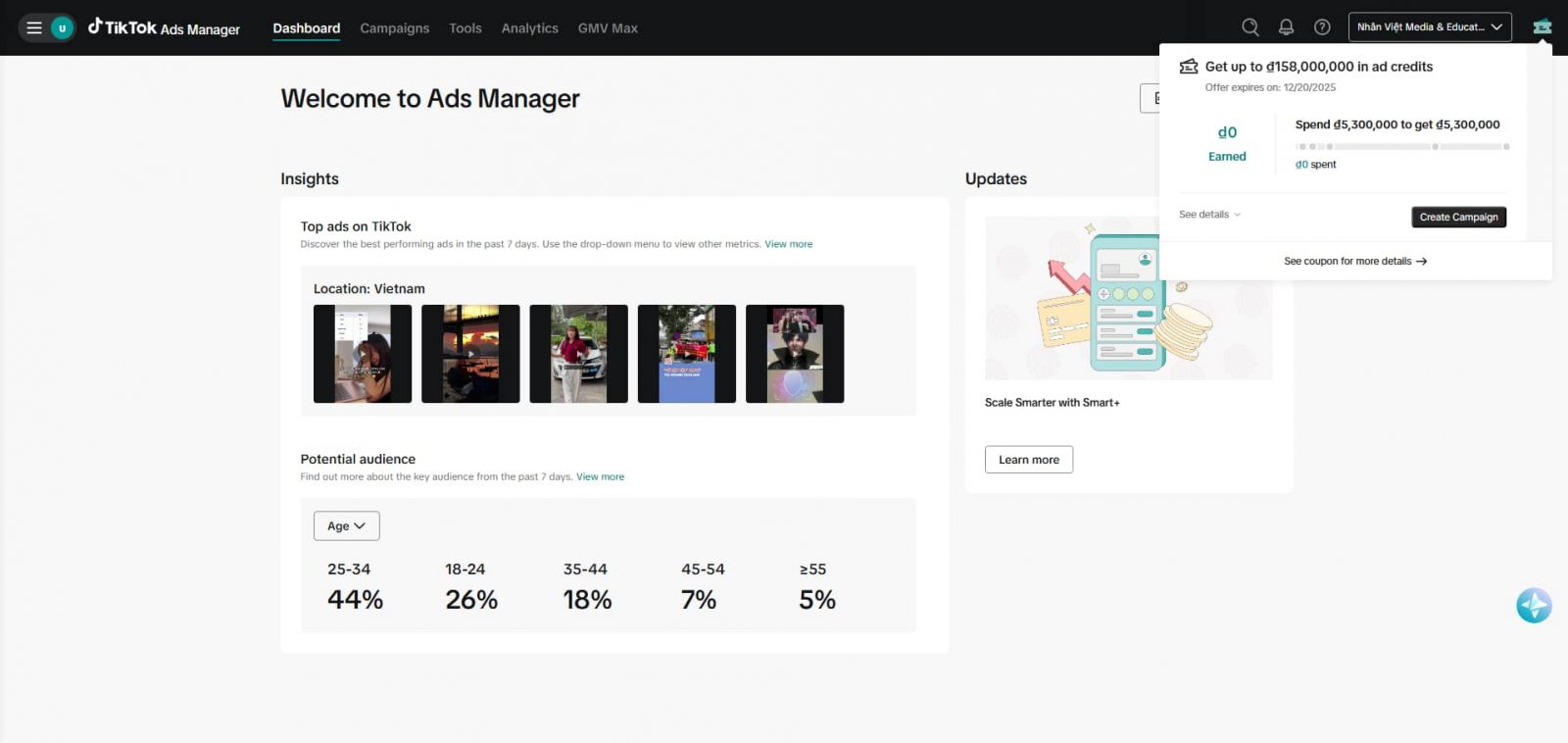Click View more for Potential audience
1568x743 pixels.
(x=601, y=476)
